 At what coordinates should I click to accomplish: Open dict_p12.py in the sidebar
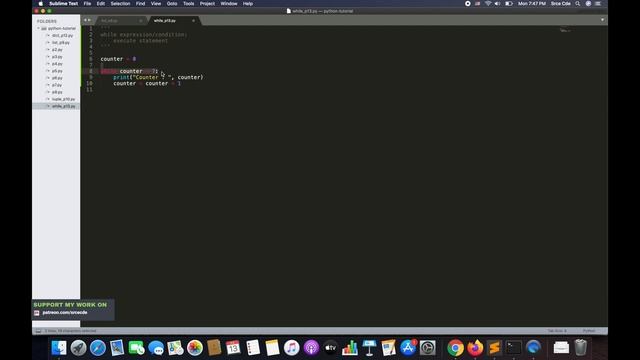coord(62,36)
